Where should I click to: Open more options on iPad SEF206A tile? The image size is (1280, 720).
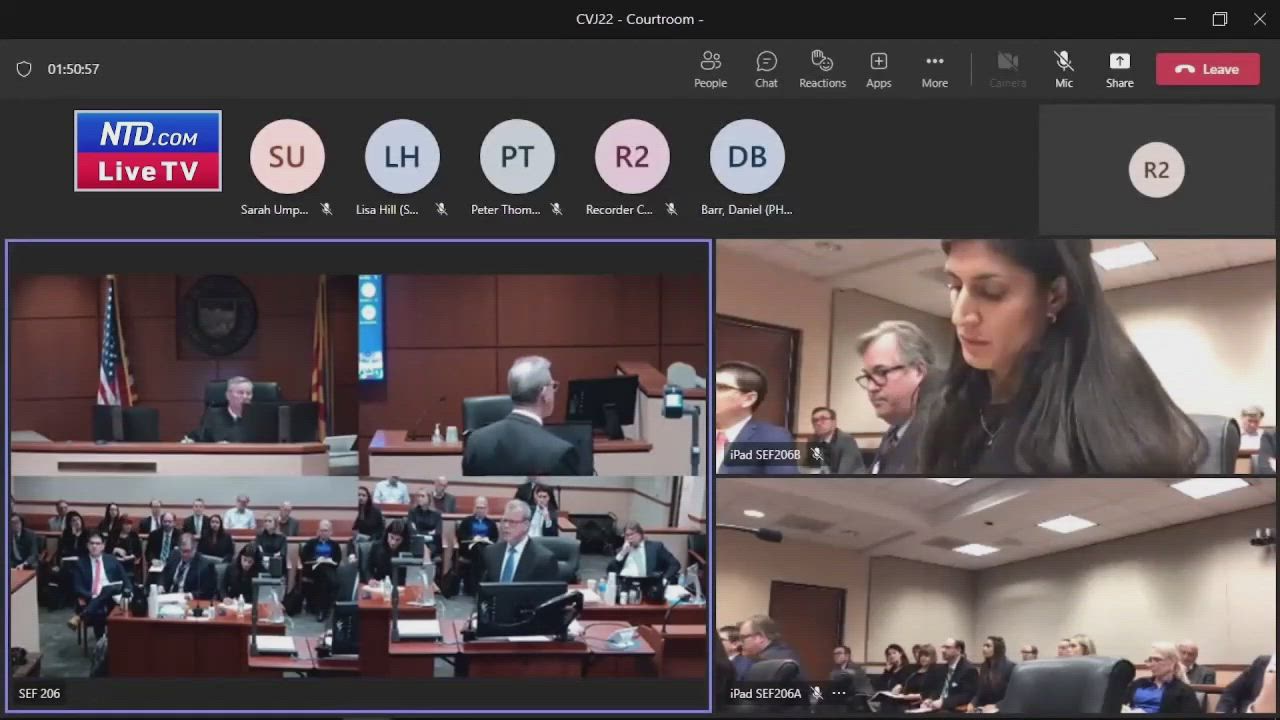pos(839,693)
